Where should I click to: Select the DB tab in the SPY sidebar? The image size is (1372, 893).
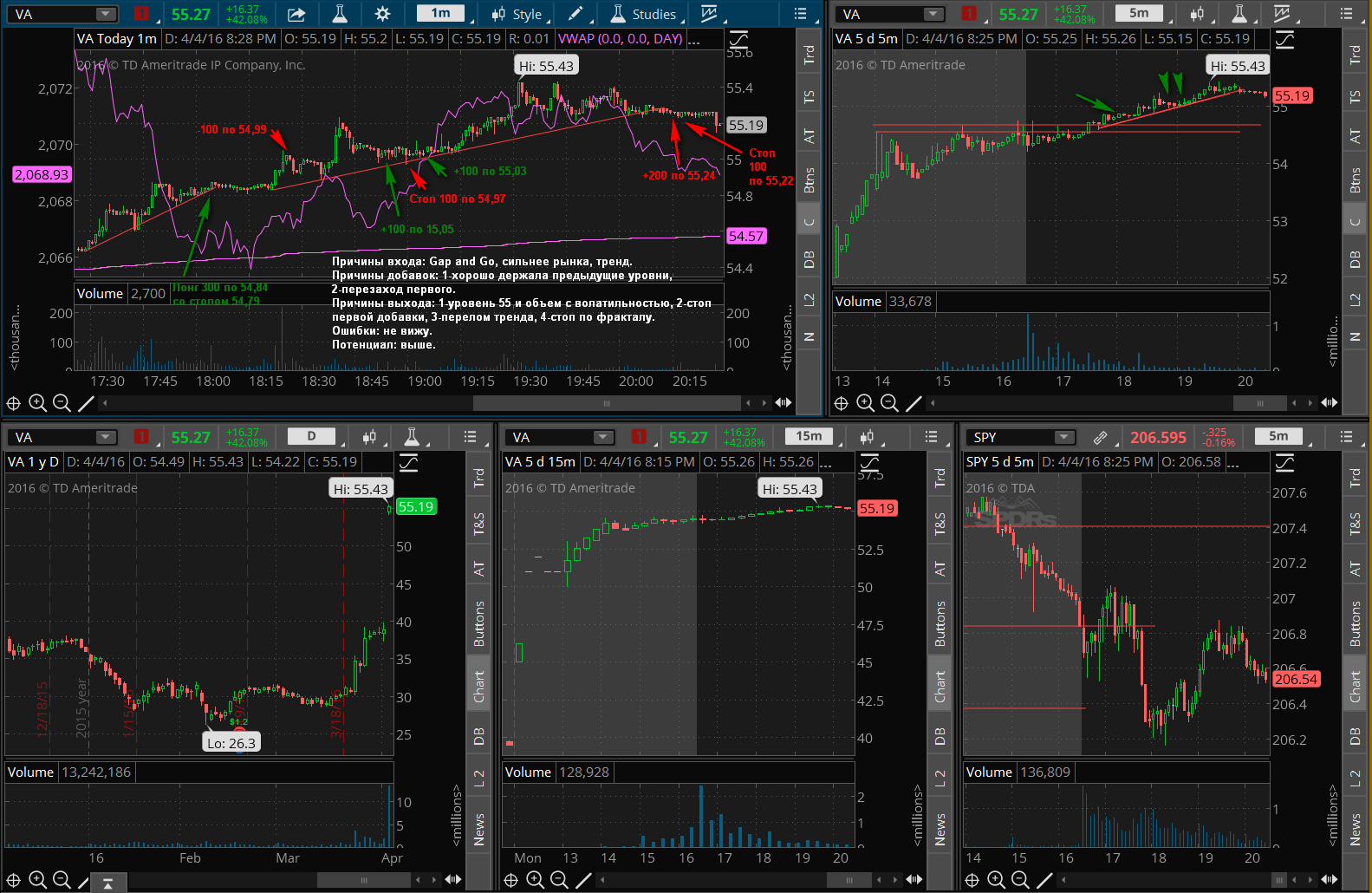[x=1355, y=736]
